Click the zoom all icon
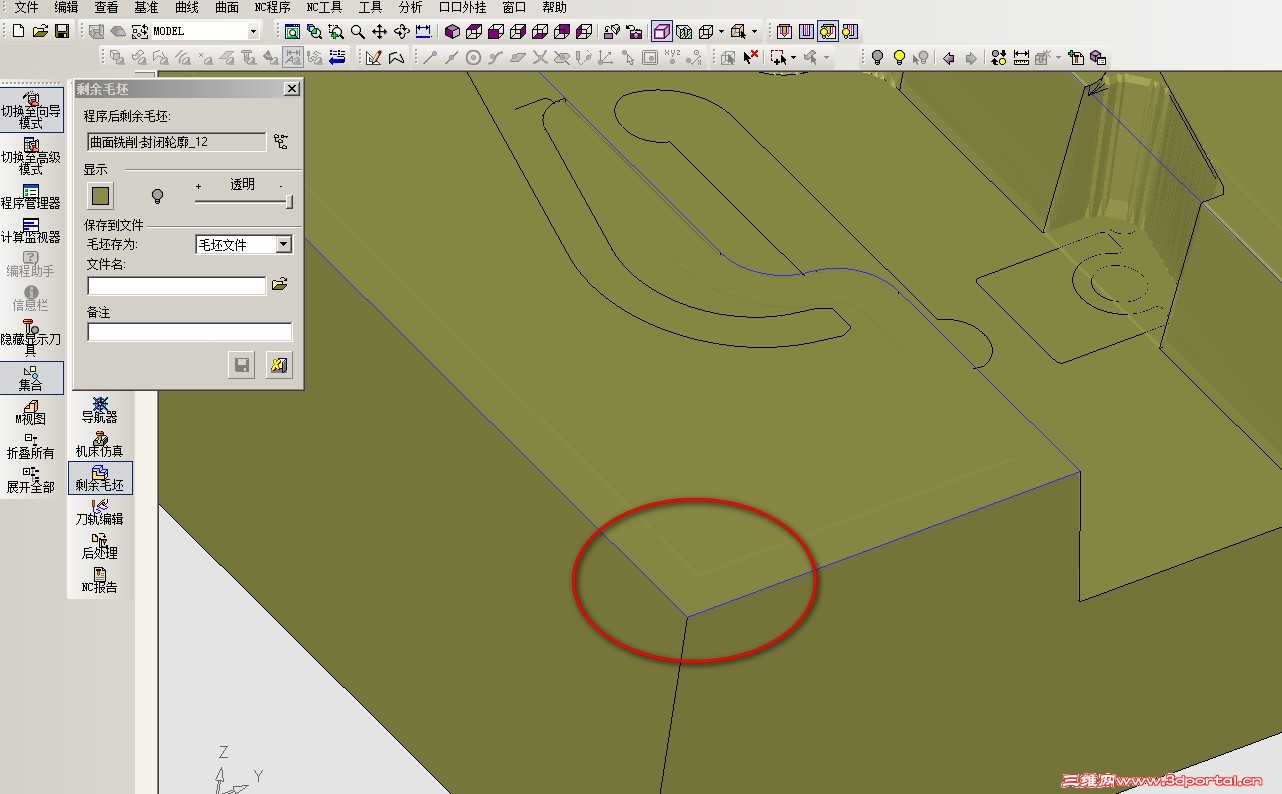 point(292,32)
